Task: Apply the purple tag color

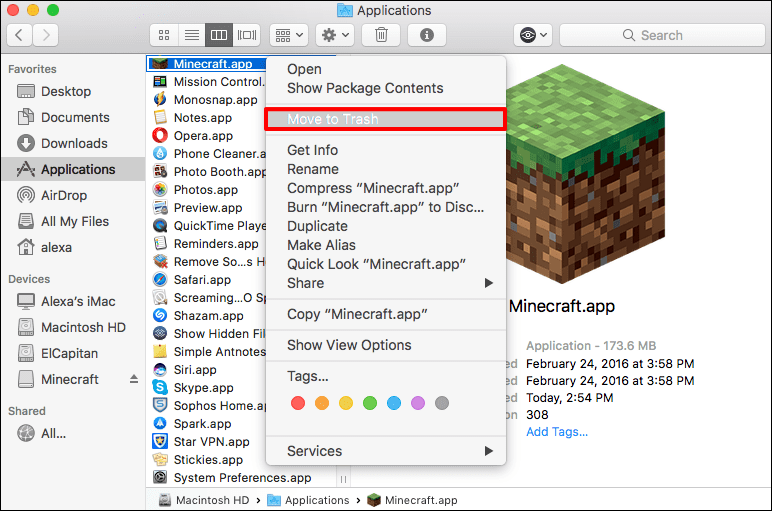Action: tap(418, 403)
